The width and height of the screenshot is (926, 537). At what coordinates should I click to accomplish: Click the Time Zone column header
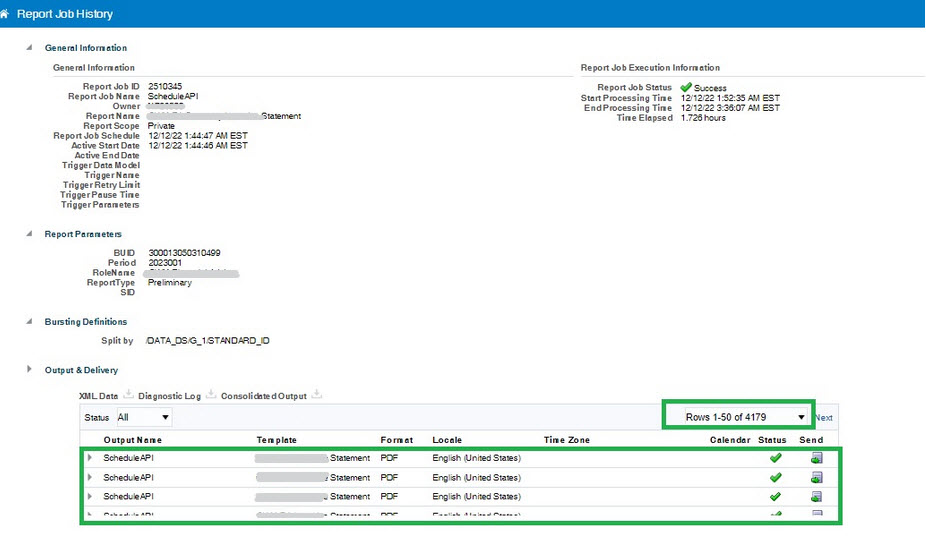coord(566,440)
